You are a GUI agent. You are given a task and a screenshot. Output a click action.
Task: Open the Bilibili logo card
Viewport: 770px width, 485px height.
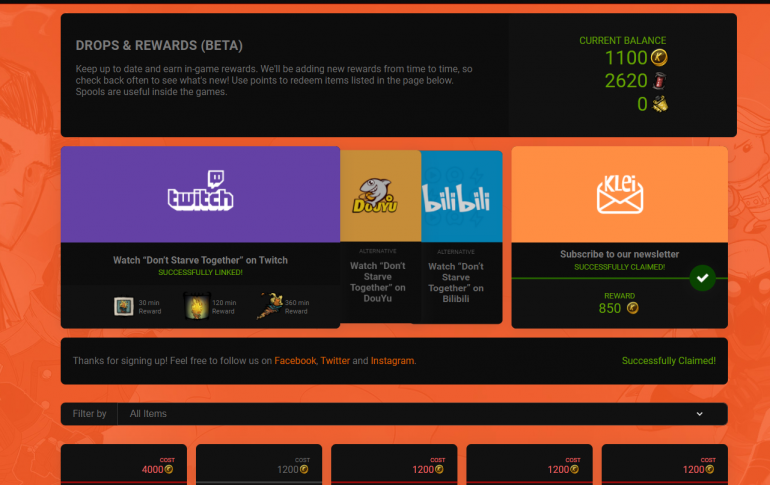pos(461,196)
